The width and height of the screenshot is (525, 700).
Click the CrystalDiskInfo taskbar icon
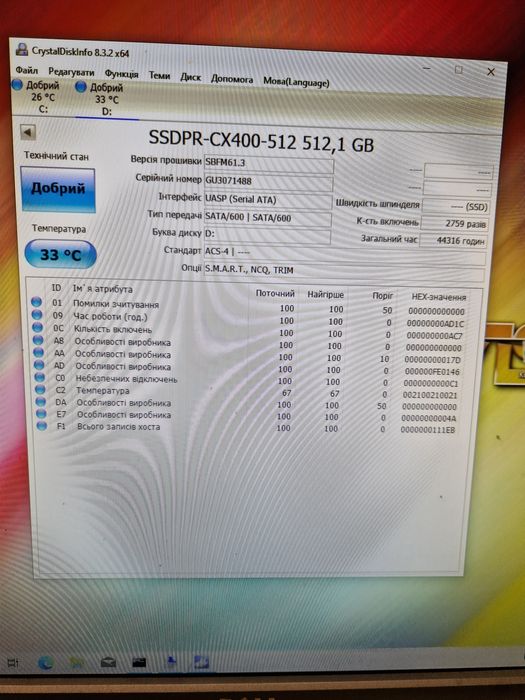[x=201, y=662]
